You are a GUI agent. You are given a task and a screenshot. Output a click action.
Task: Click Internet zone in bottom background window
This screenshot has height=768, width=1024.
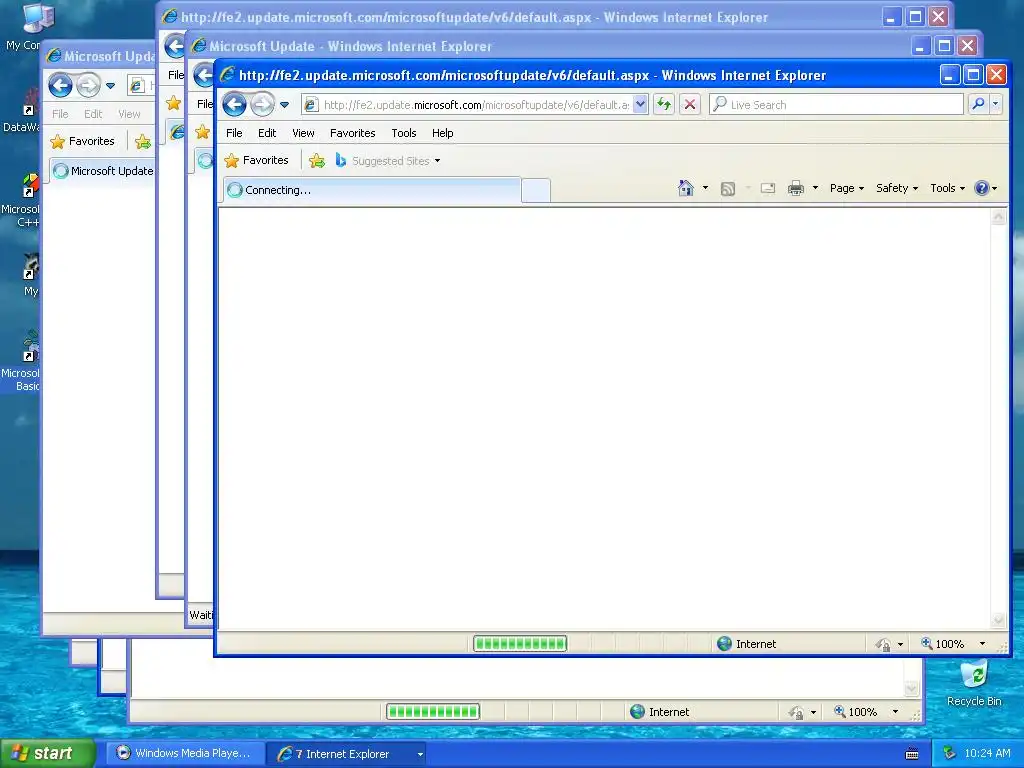tap(660, 712)
